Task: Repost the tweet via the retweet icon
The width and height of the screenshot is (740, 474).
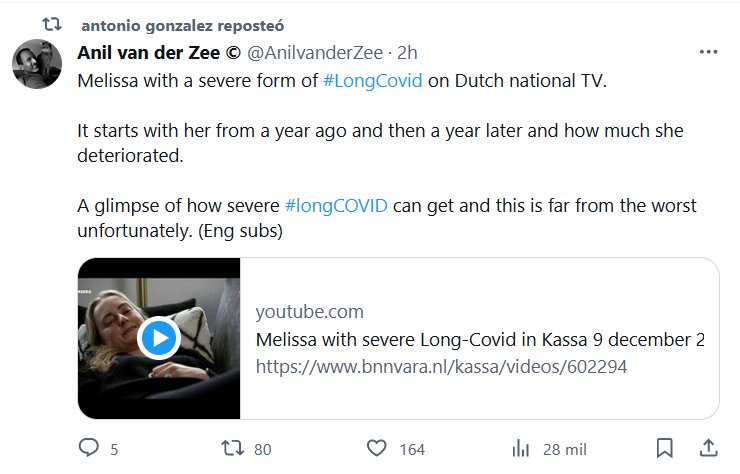Action: point(231,448)
